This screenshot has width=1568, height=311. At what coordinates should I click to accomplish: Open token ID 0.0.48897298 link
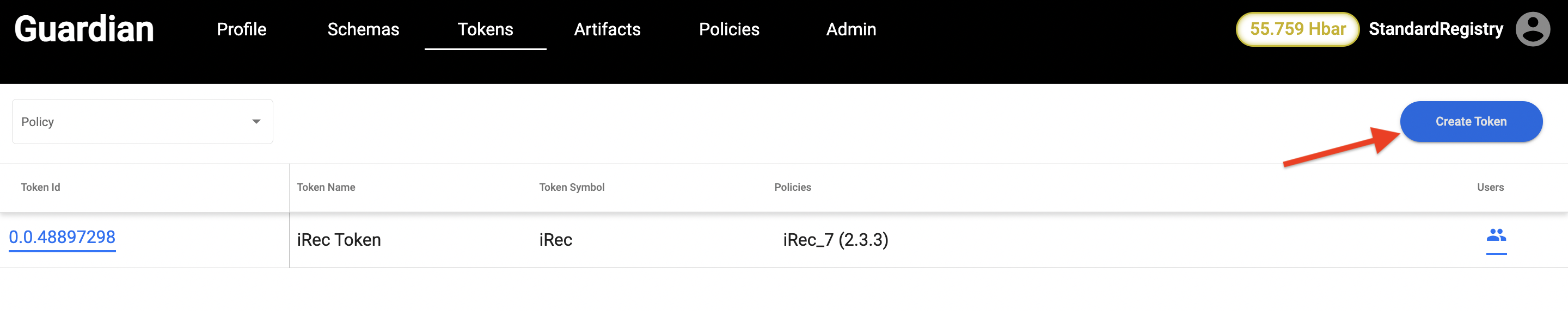tap(62, 237)
